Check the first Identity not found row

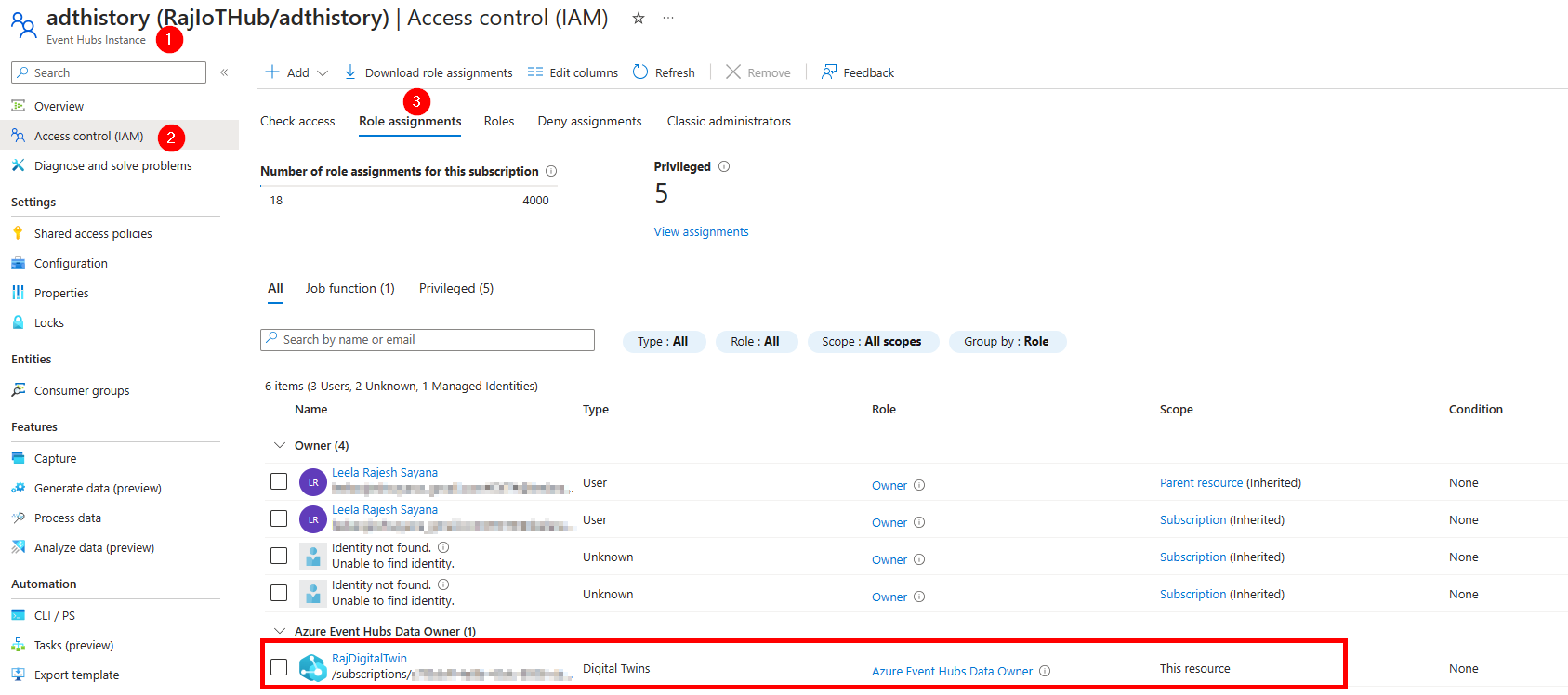click(279, 556)
